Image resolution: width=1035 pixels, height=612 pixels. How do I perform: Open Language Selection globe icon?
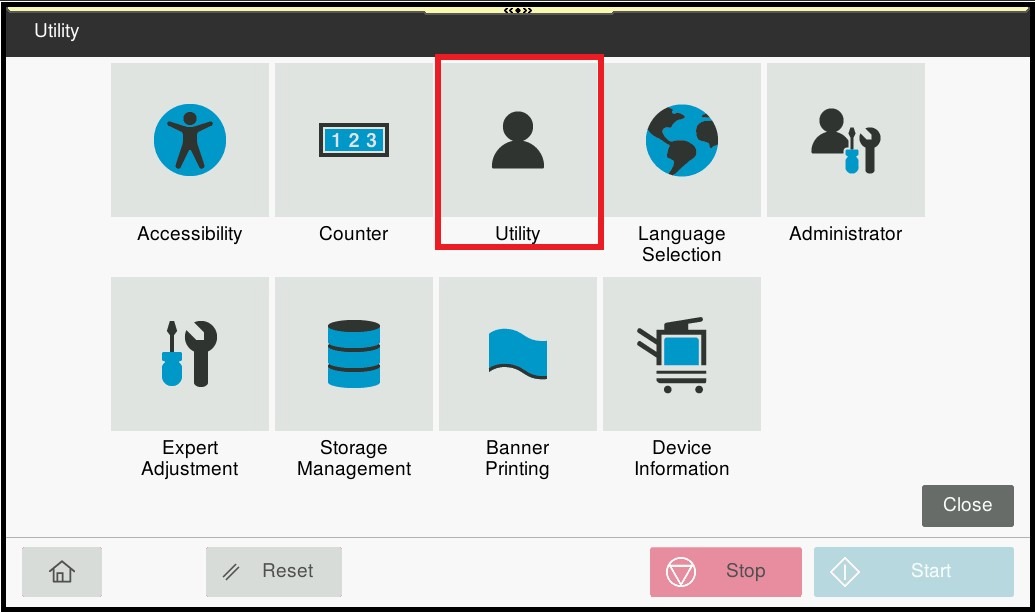tap(682, 140)
